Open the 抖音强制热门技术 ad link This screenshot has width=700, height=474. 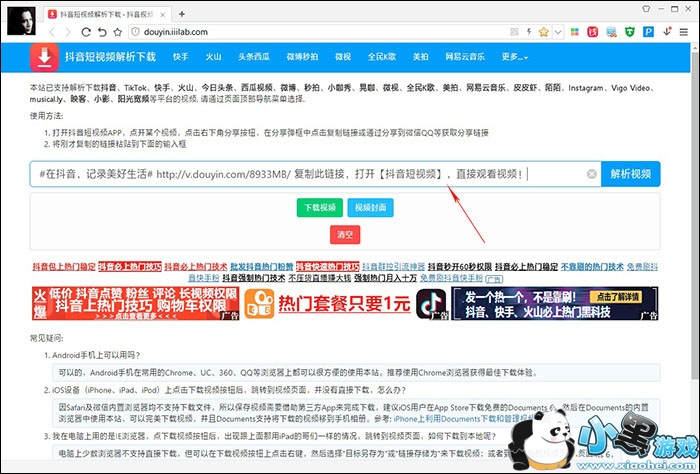pos(254,278)
